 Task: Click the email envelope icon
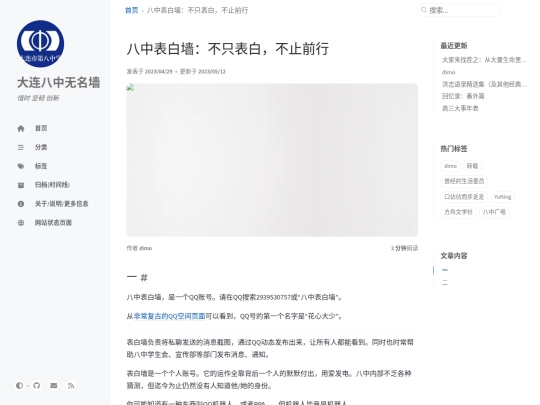coord(54,385)
